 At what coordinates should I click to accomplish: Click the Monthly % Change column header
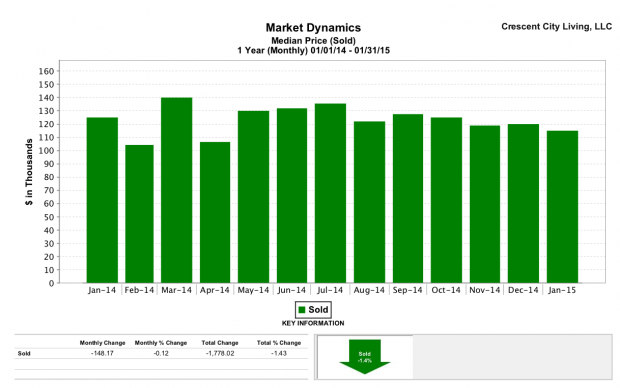point(161,343)
